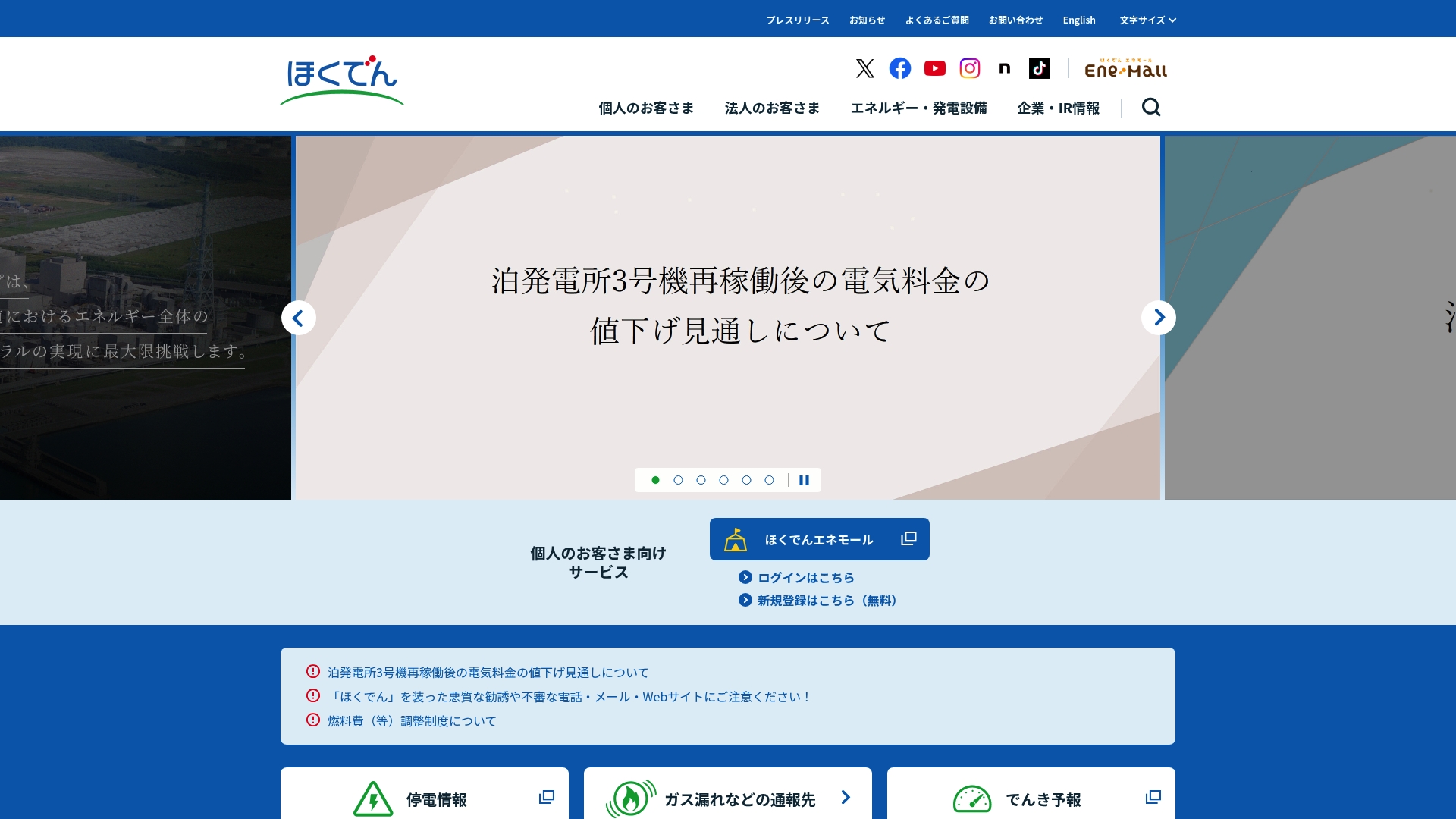
Task: Open the 個人のお客さま menu
Action: click(646, 108)
